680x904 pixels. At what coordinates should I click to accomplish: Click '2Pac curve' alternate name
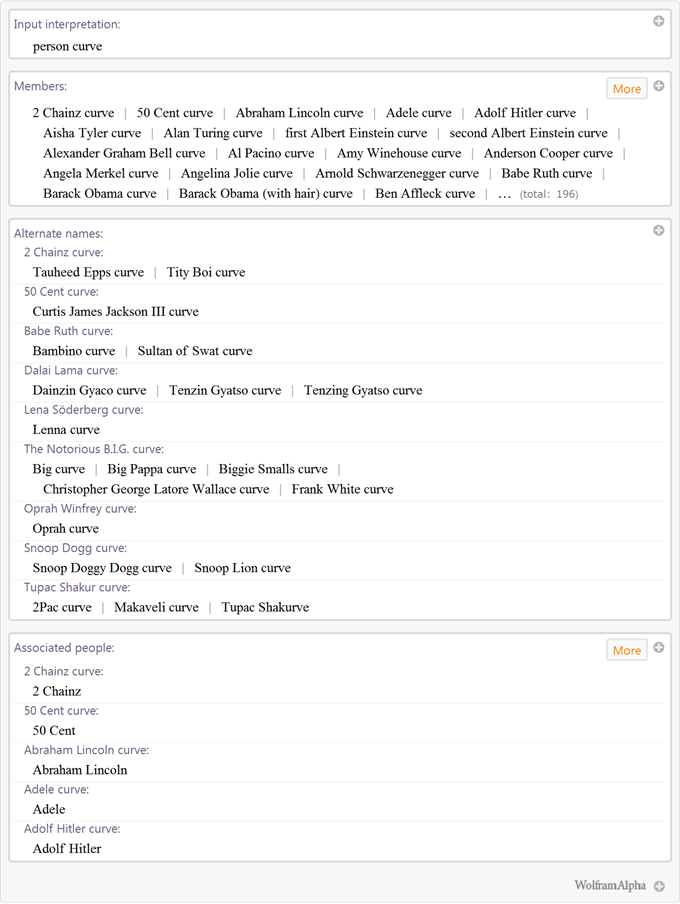(62, 608)
